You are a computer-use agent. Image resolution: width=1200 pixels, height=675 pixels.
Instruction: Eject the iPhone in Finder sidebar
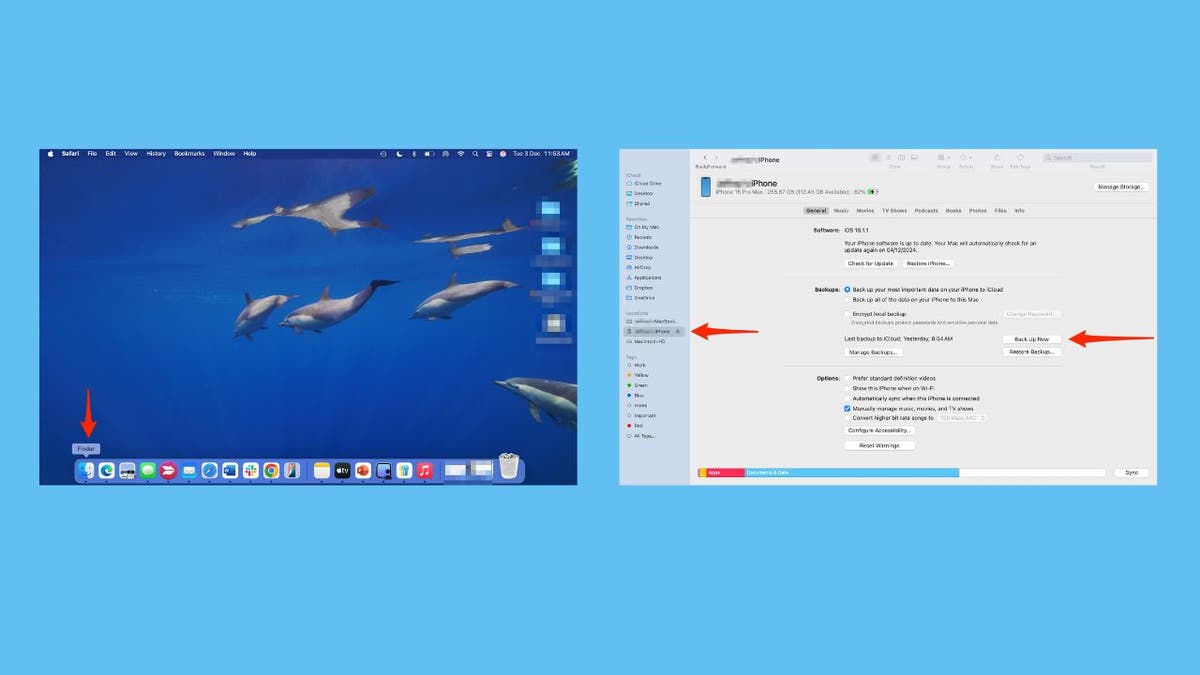click(x=678, y=331)
